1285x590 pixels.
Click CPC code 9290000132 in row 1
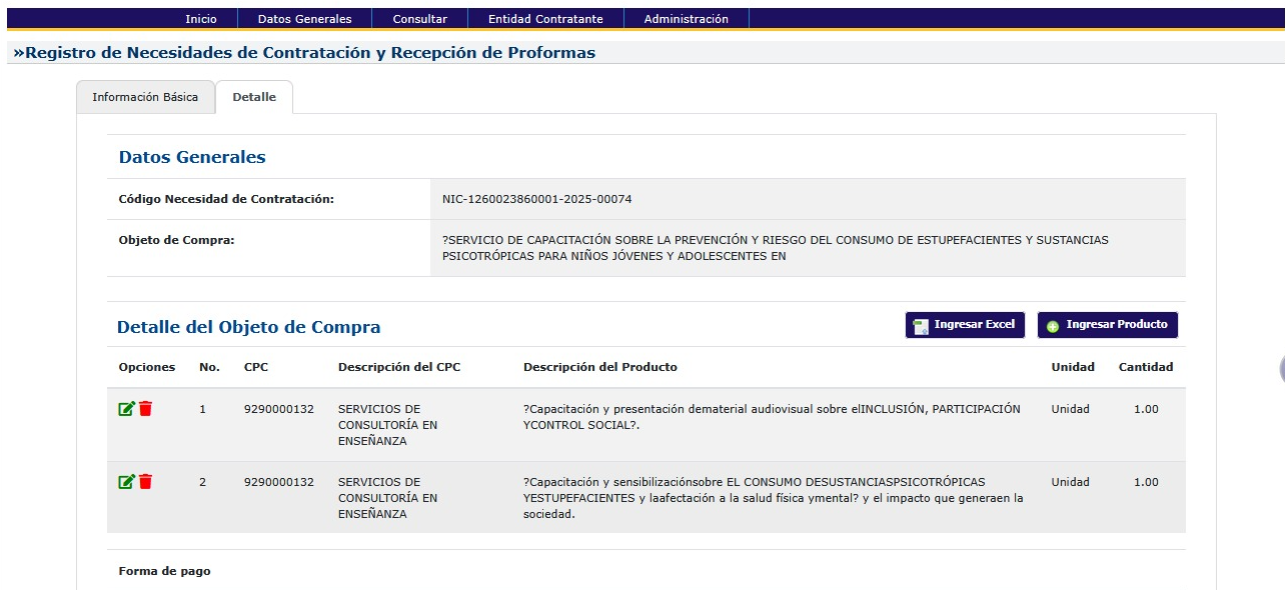278,409
